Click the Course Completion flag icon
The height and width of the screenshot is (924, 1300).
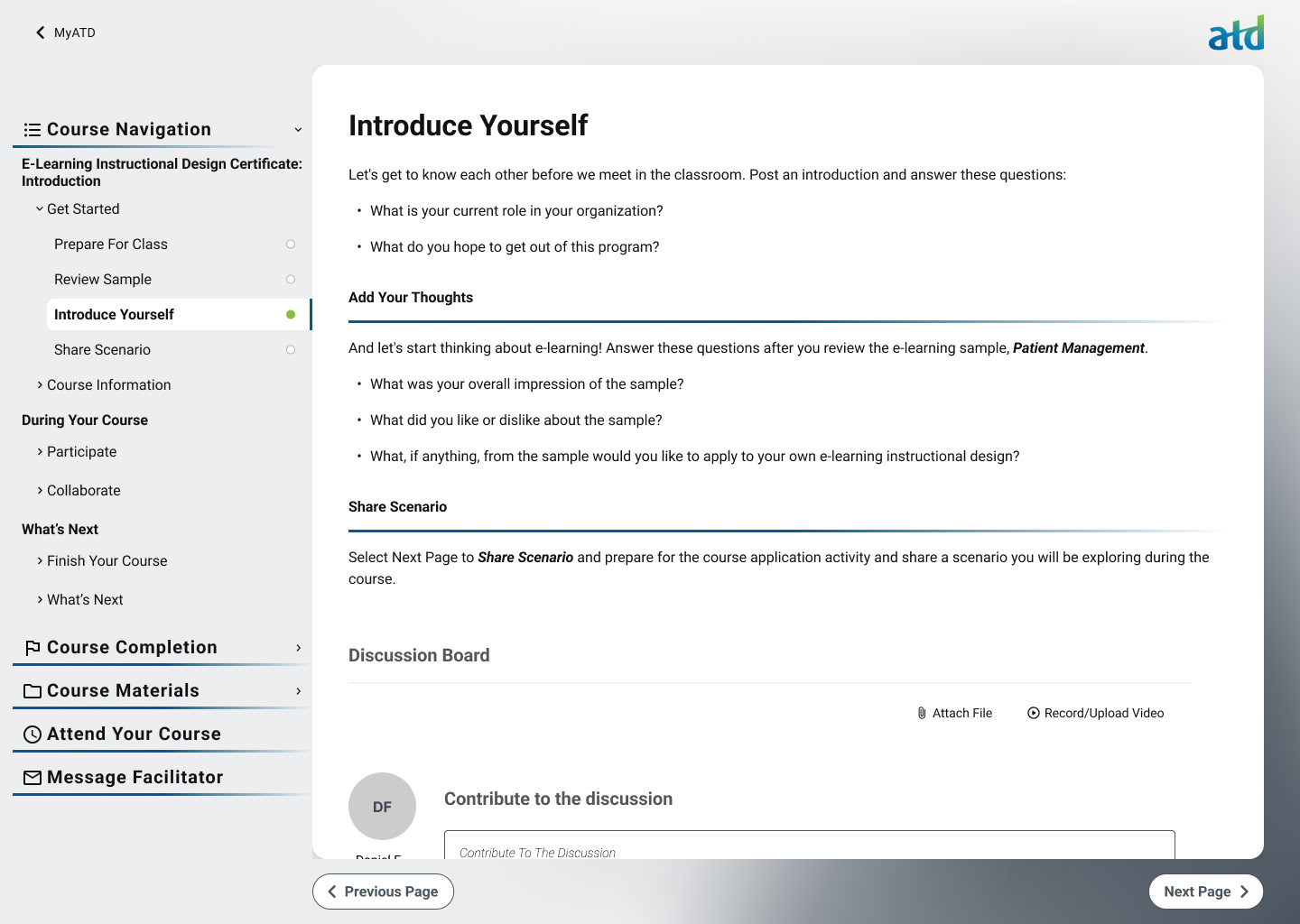tap(32, 648)
